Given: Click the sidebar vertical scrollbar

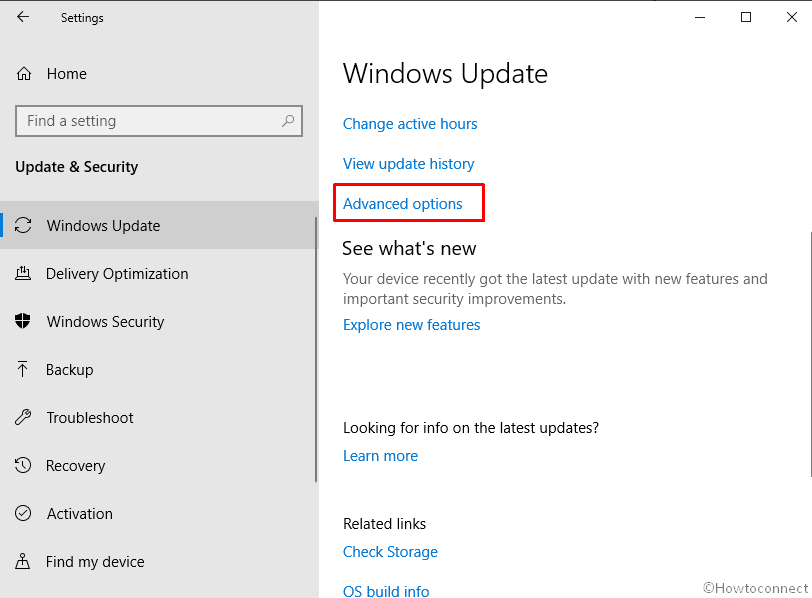Looking at the screenshot, I should pos(315,349).
